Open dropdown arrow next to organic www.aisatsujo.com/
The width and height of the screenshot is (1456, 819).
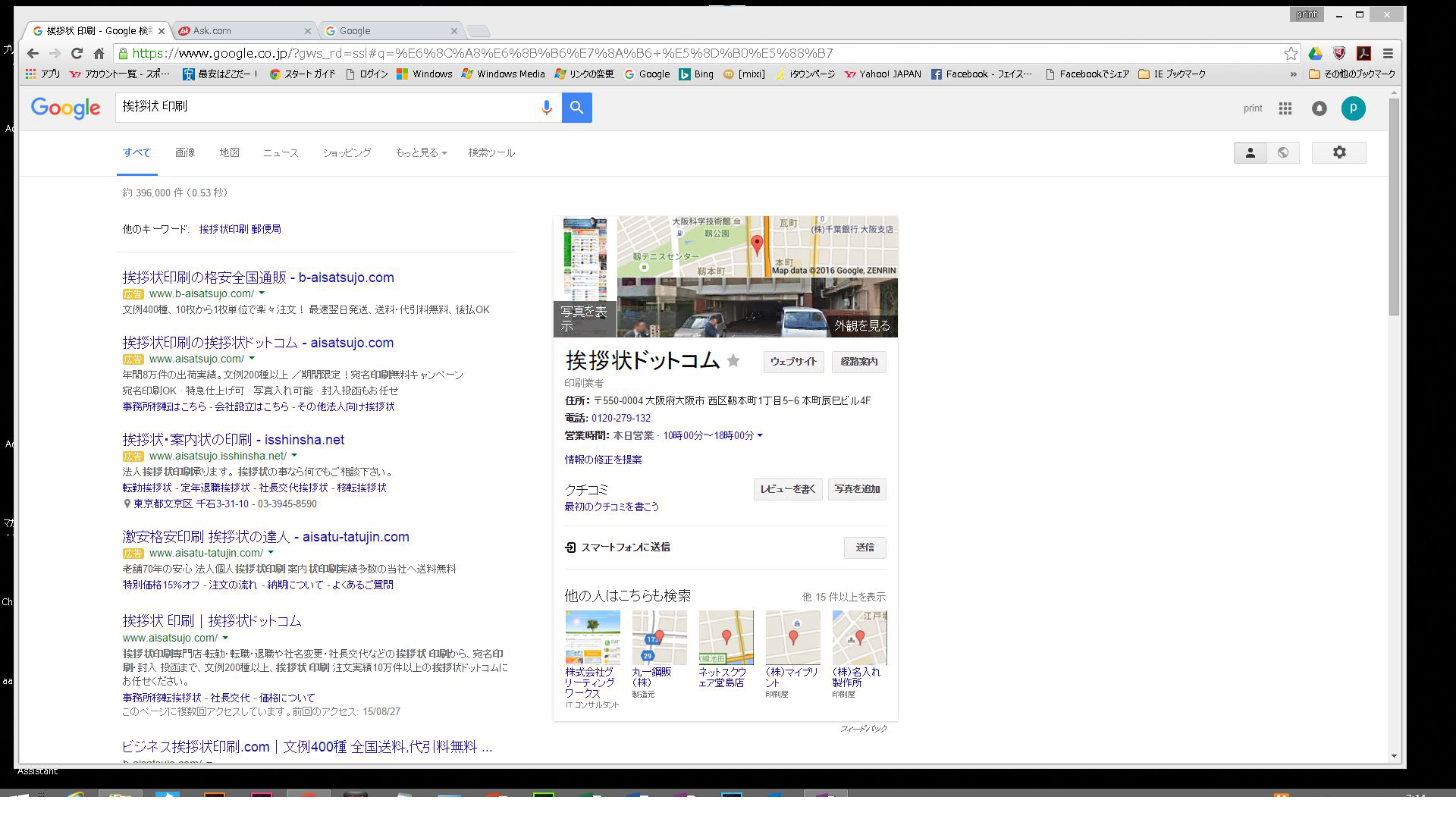tap(224, 638)
